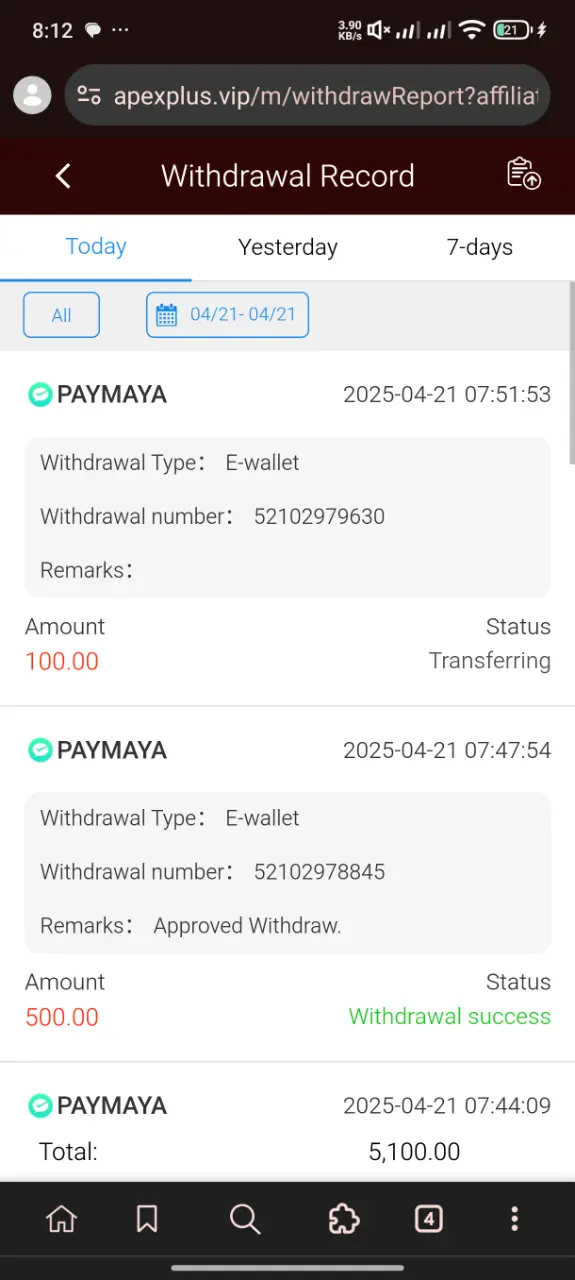Screen dimensions: 575x1280
Task: Open the All filter dropdown
Action: click(x=61, y=315)
